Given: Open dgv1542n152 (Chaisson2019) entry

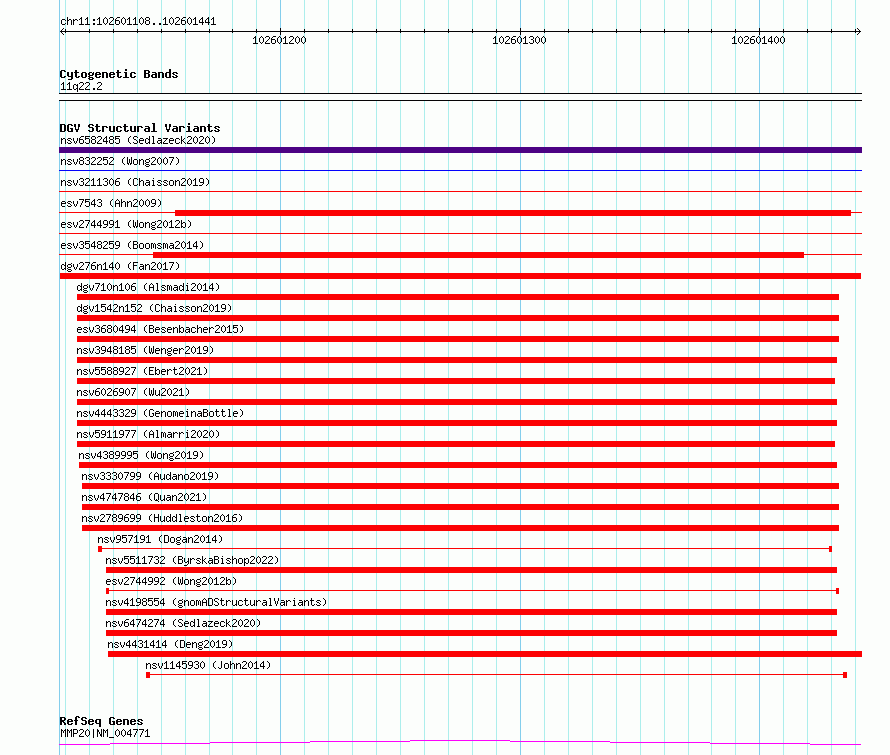Looking at the screenshot, I should 154,308.
